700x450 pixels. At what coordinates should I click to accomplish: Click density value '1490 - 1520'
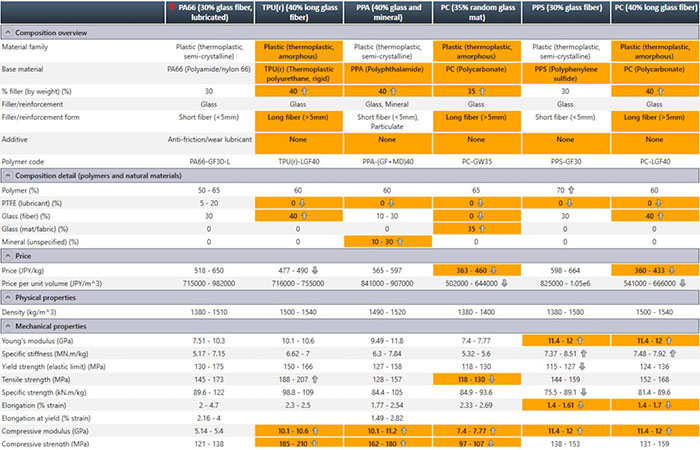tap(387, 312)
